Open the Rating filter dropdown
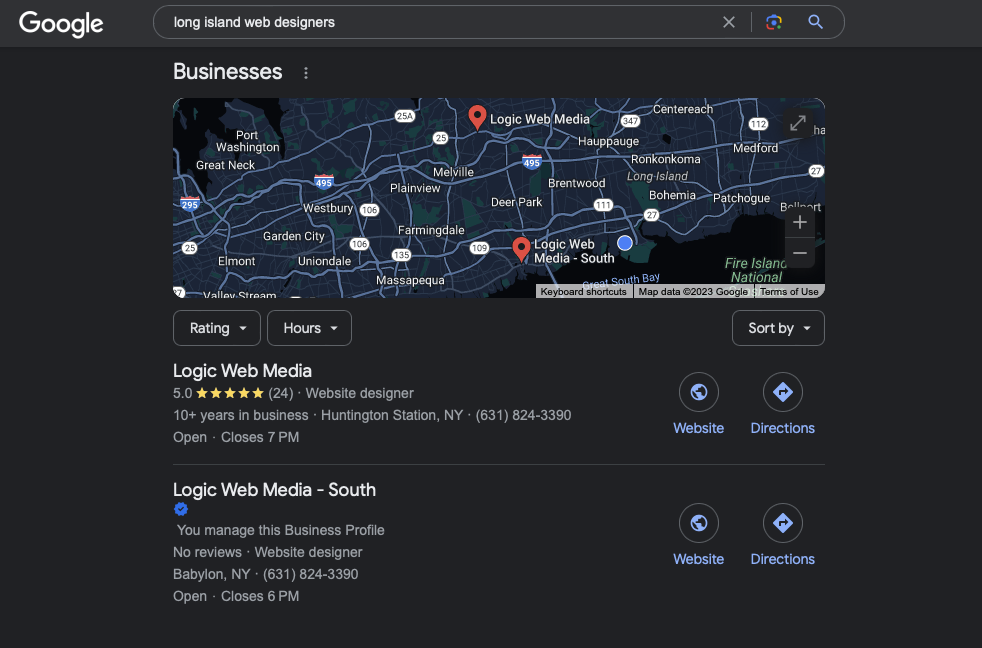The width and height of the screenshot is (982, 648). [x=216, y=328]
